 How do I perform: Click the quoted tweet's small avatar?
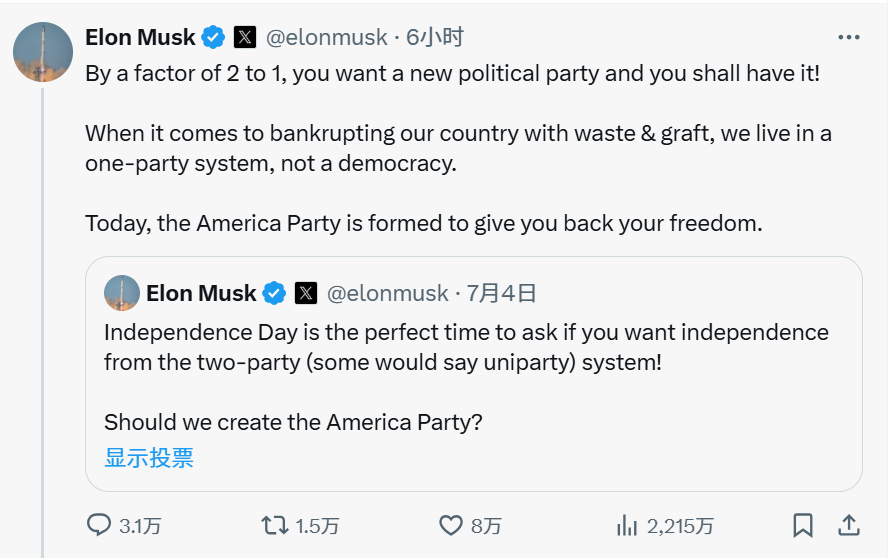click(122, 293)
